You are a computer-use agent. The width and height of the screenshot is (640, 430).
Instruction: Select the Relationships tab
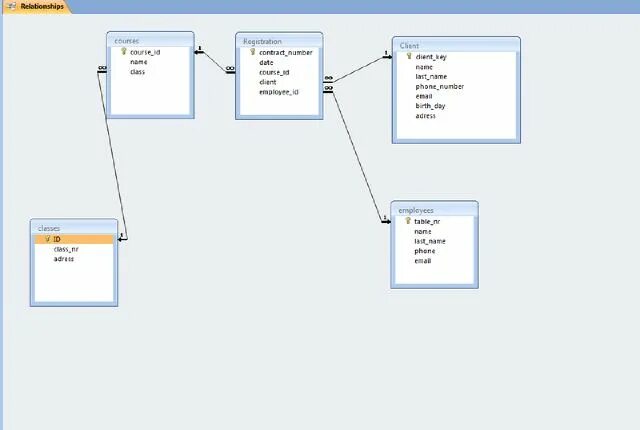click(x=37, y=7)
